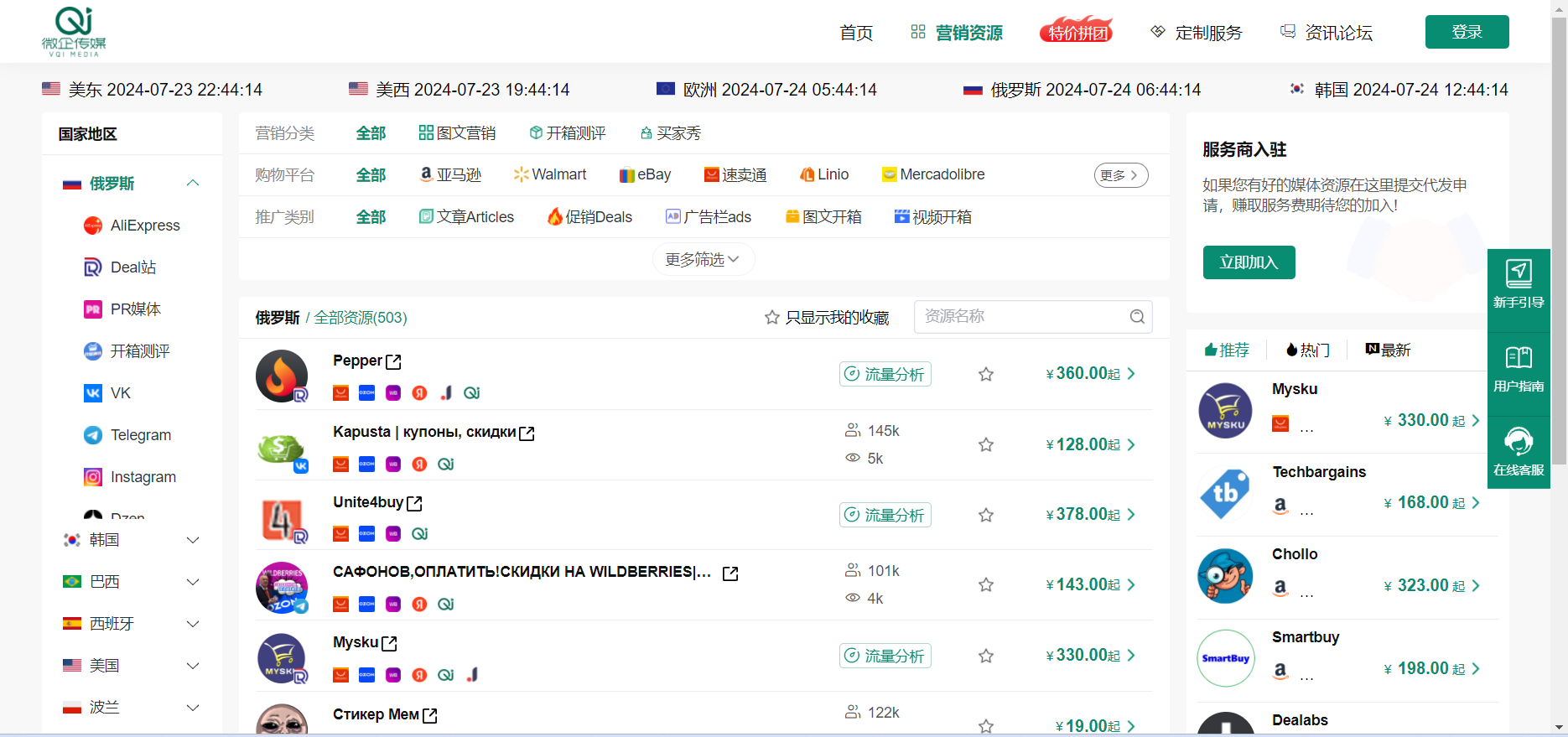
Task: Expand the 韩国 country section
Action: pyautogui.click(x=193, y=540)
